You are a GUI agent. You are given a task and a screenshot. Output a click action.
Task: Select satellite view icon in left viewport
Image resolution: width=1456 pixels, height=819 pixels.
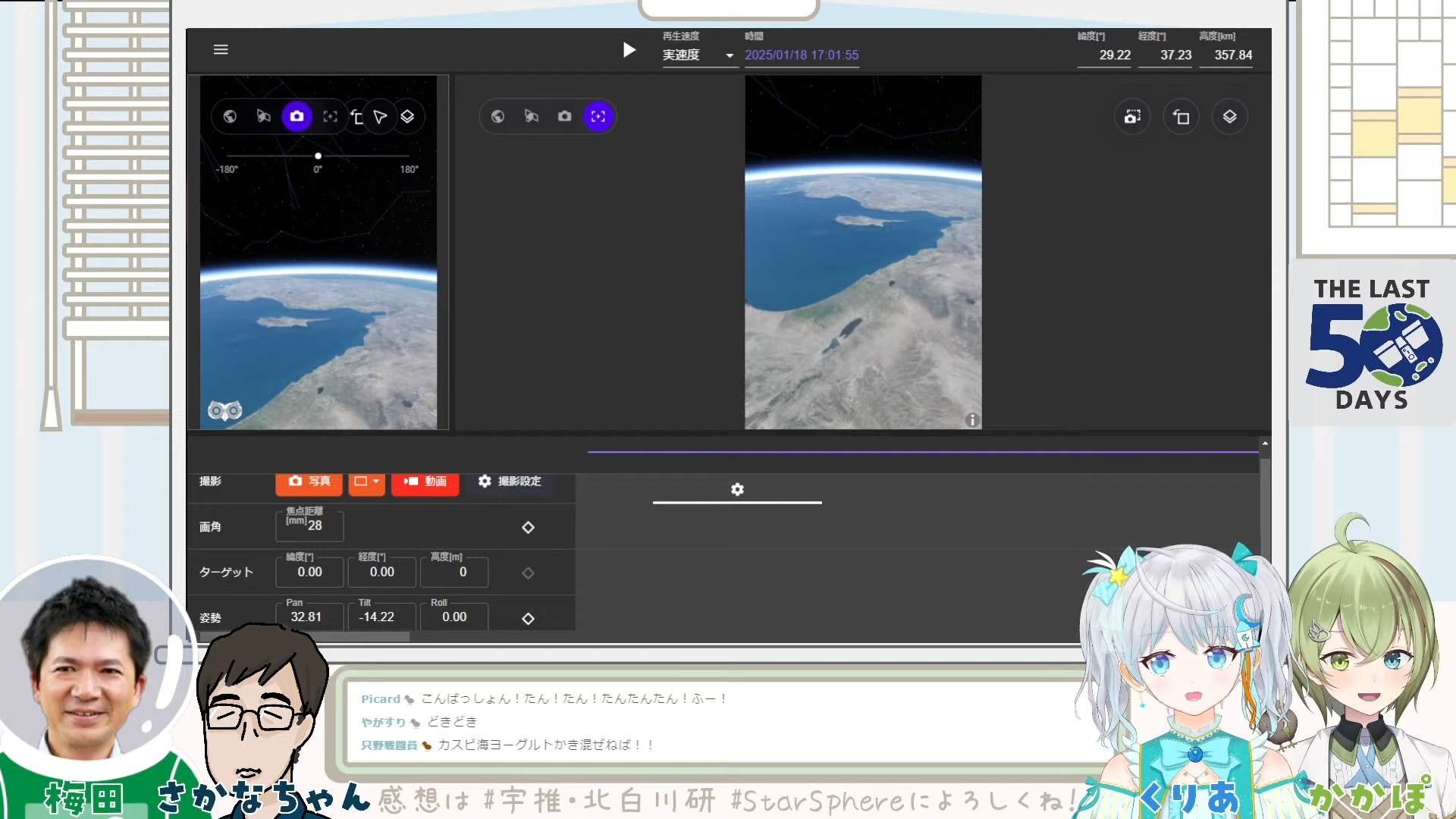click(263, 116)
